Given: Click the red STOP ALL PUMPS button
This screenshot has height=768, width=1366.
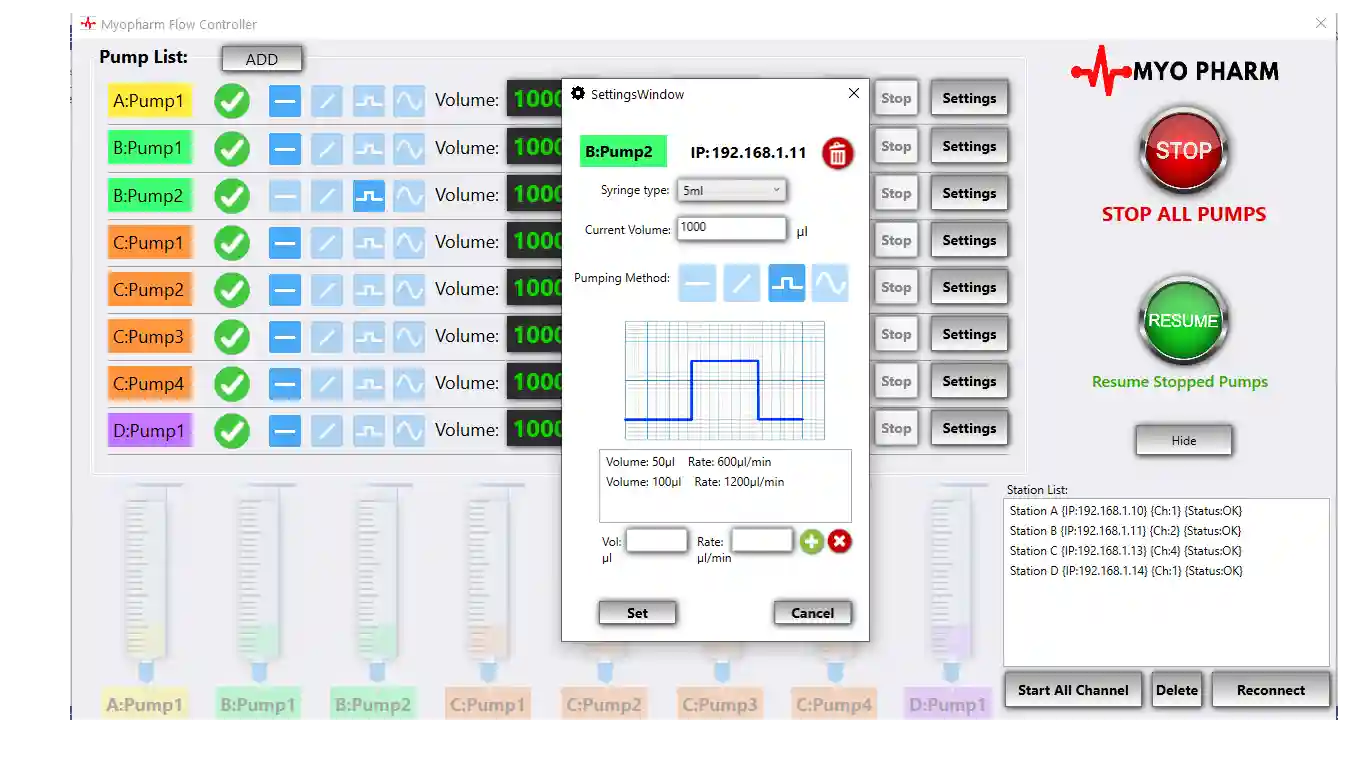Looking at the screenshot, I should (x=1183, y=151).
